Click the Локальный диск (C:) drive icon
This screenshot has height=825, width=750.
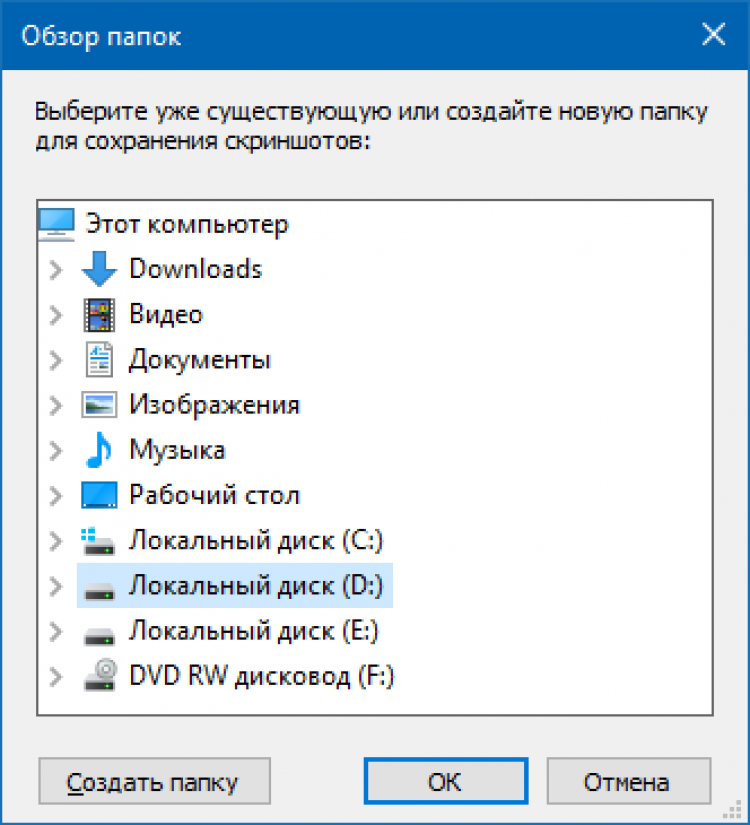[x=99, y=541]
